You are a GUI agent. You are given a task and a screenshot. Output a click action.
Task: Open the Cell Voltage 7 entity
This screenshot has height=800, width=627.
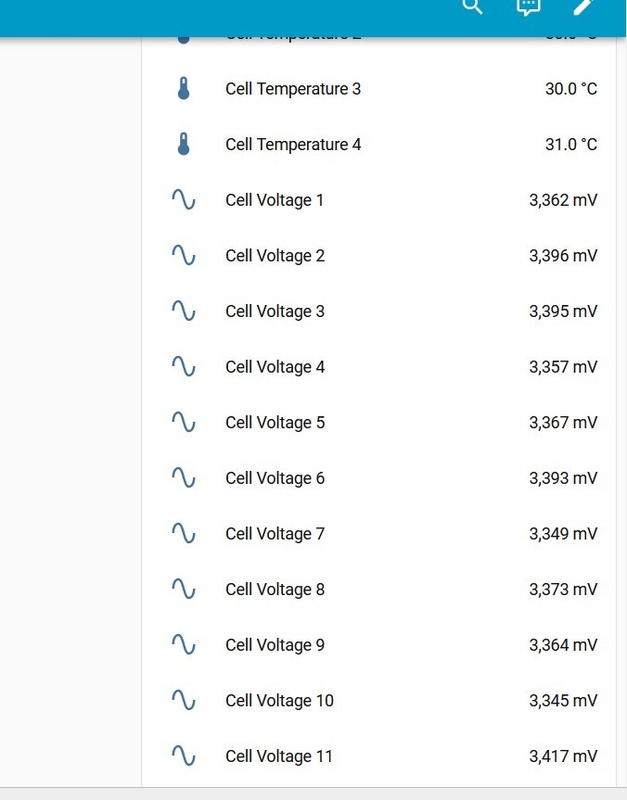(275, 534)
